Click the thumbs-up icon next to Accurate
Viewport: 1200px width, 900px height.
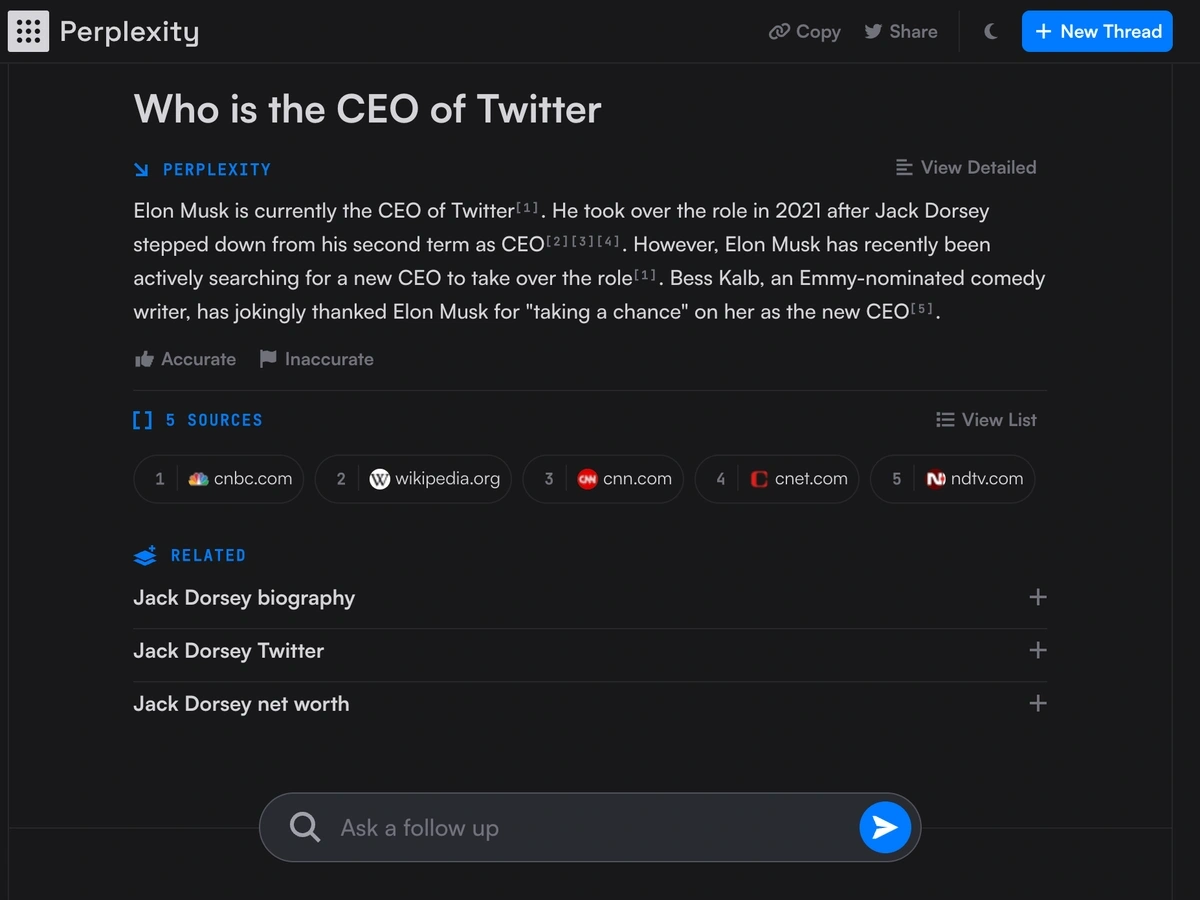tap(144, 359)
